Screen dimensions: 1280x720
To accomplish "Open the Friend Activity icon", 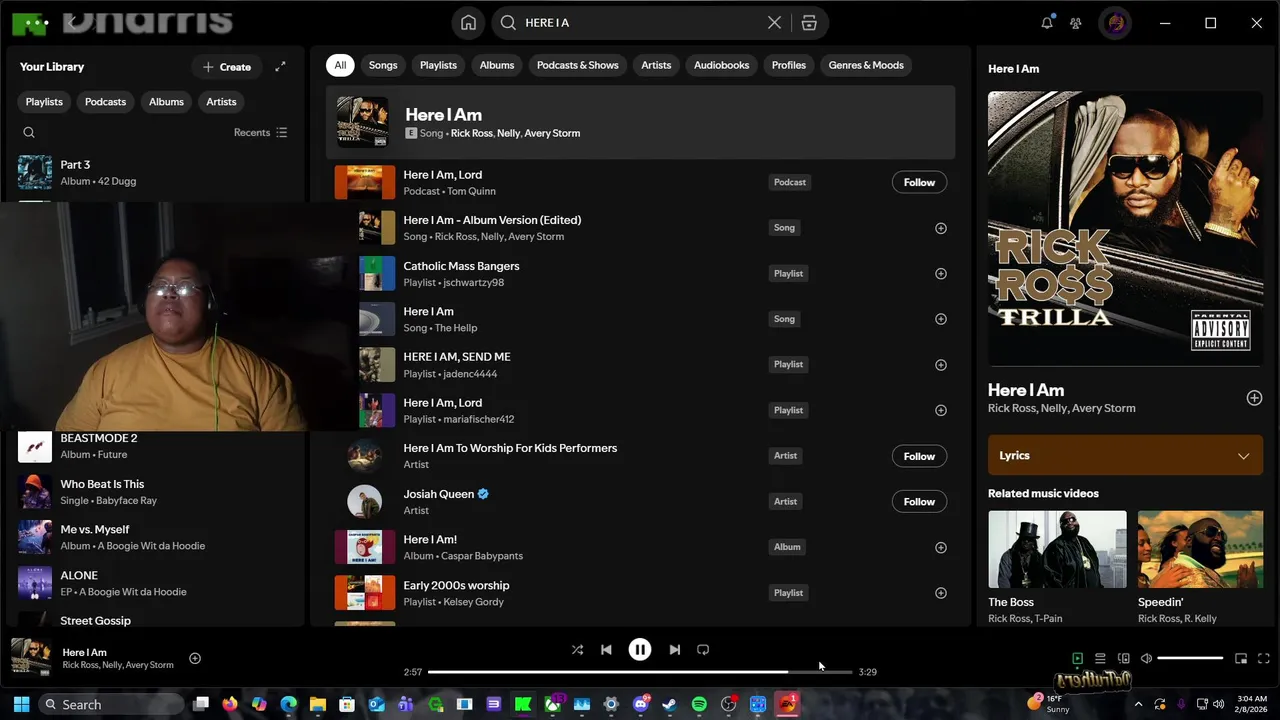I will point(1076,23).
